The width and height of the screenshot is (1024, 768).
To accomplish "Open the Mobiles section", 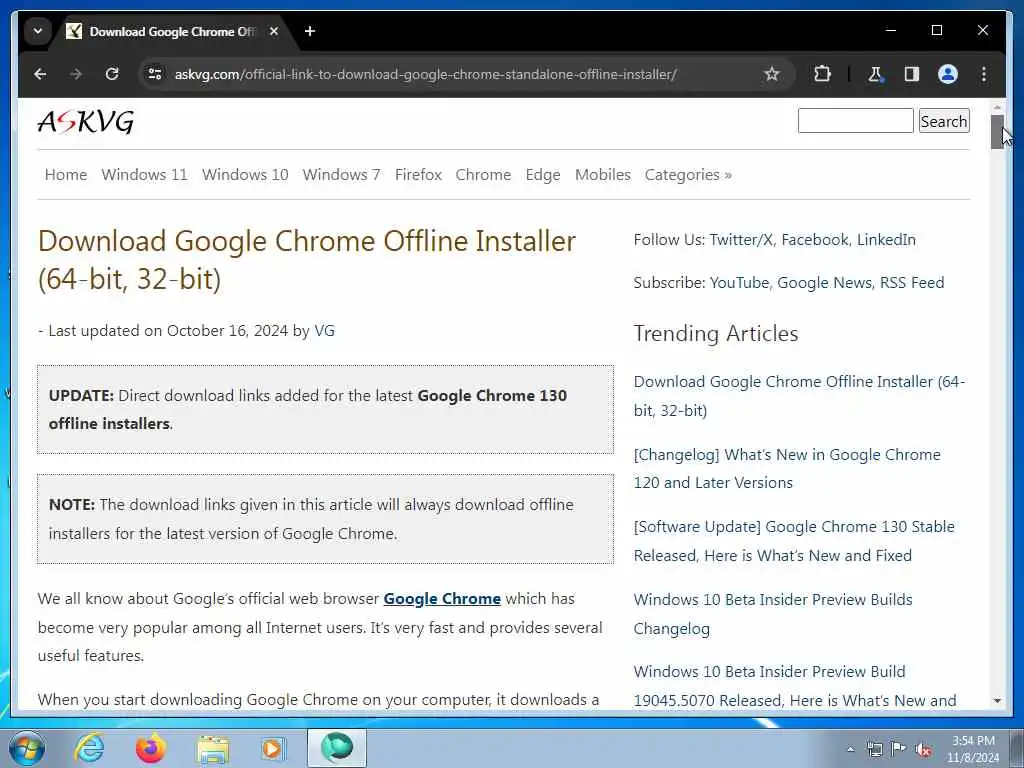I will point(603,174).
